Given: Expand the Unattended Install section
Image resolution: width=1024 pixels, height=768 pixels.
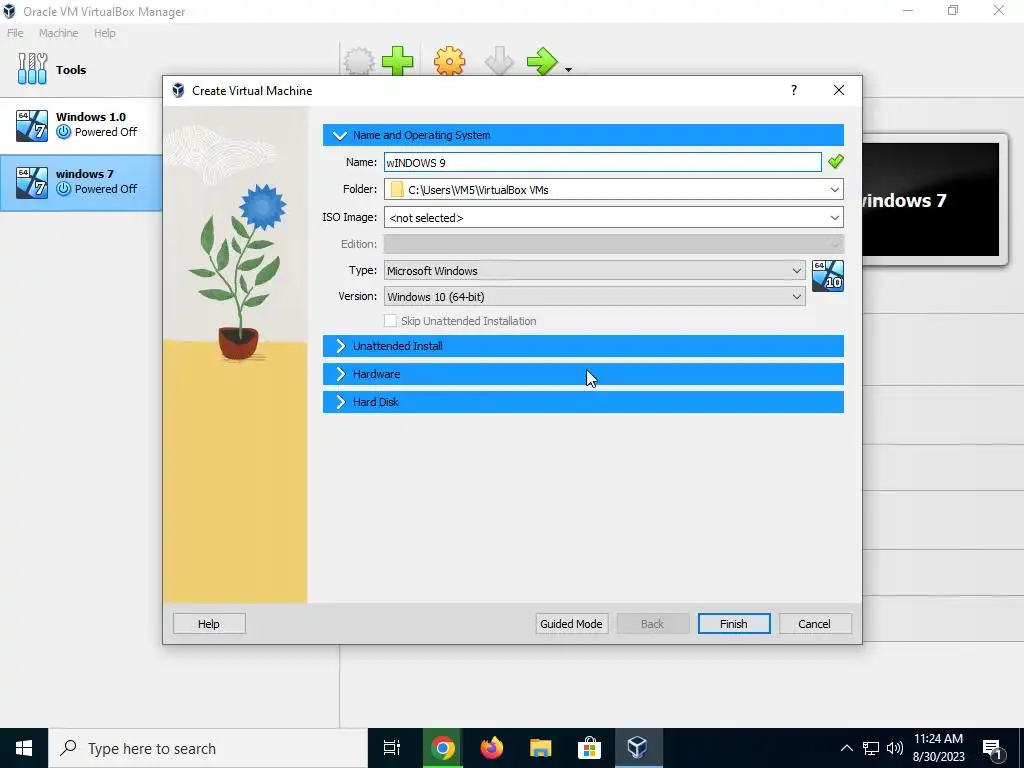Looking at the screenshot, I should point(583,346).
